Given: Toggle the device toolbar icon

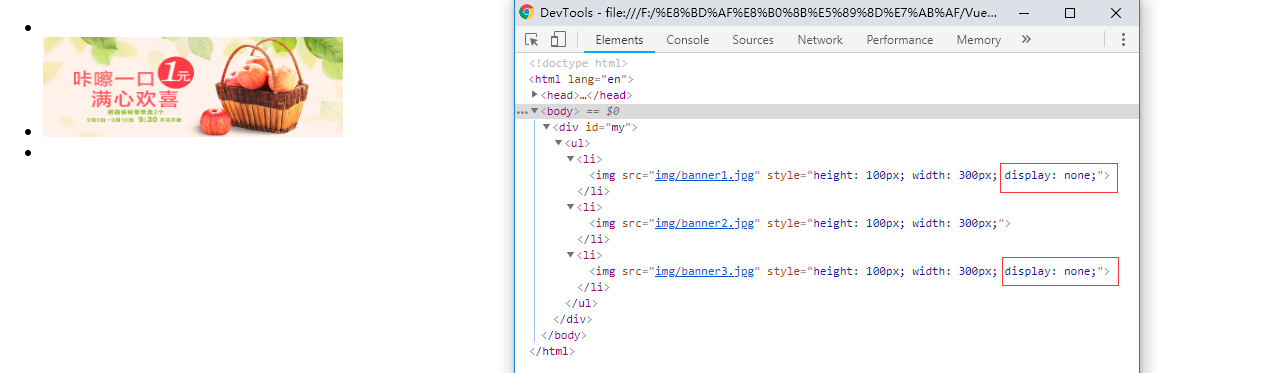Looking at the screenshot, I should [x=558, y=39].
